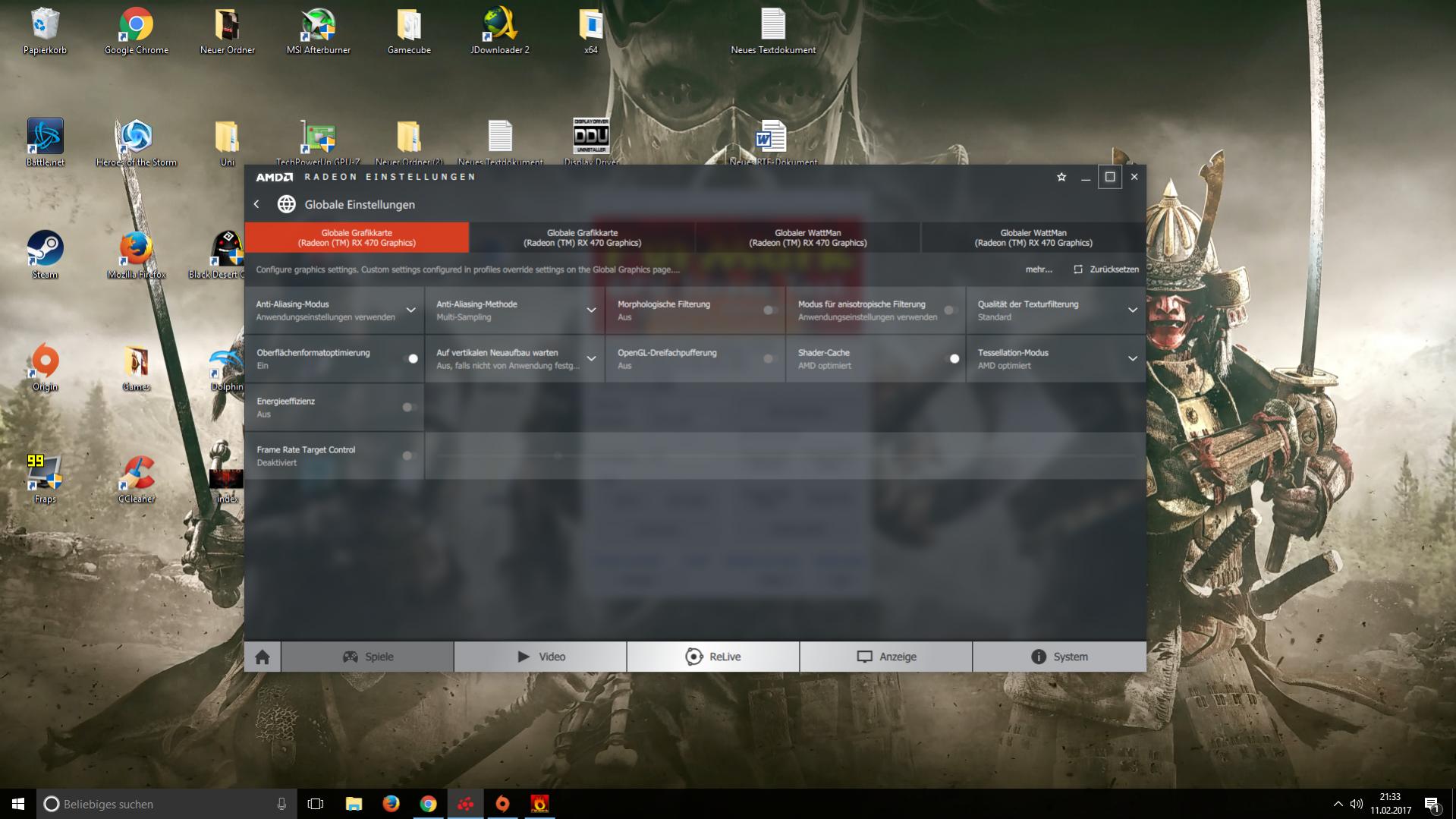
Task: Open Task View from the taskbar
Action: [316, 804]
